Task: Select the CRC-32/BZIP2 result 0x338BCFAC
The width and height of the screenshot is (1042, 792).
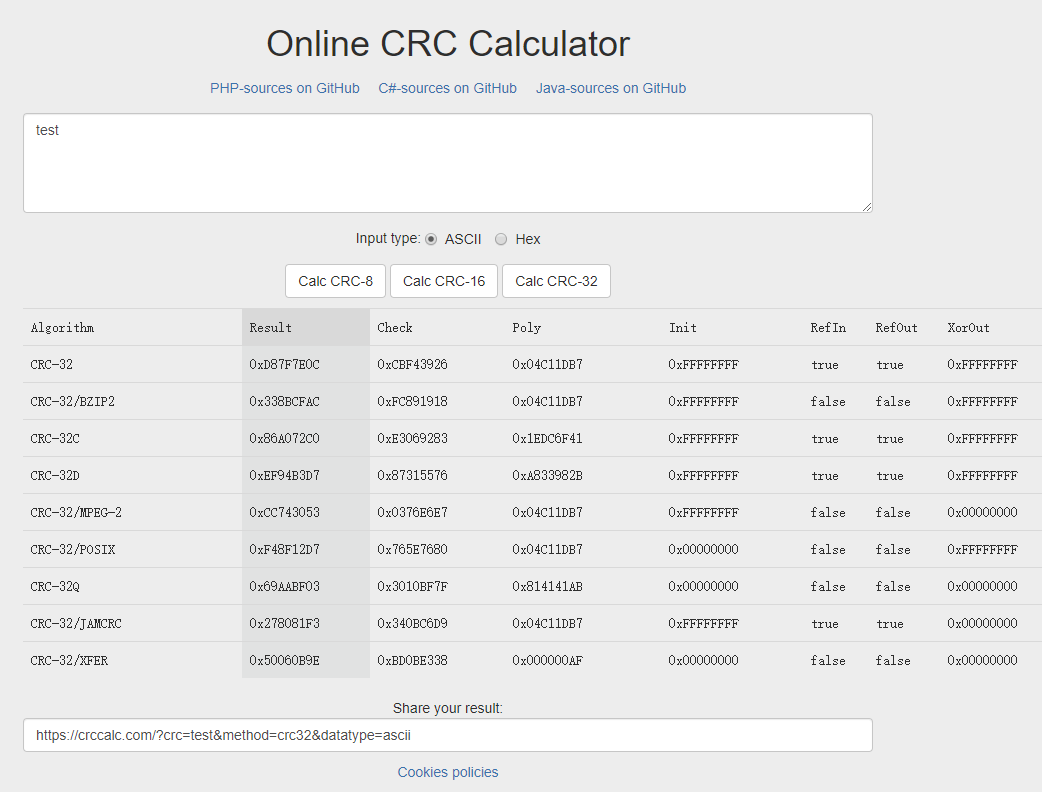Action: [284, 401]
